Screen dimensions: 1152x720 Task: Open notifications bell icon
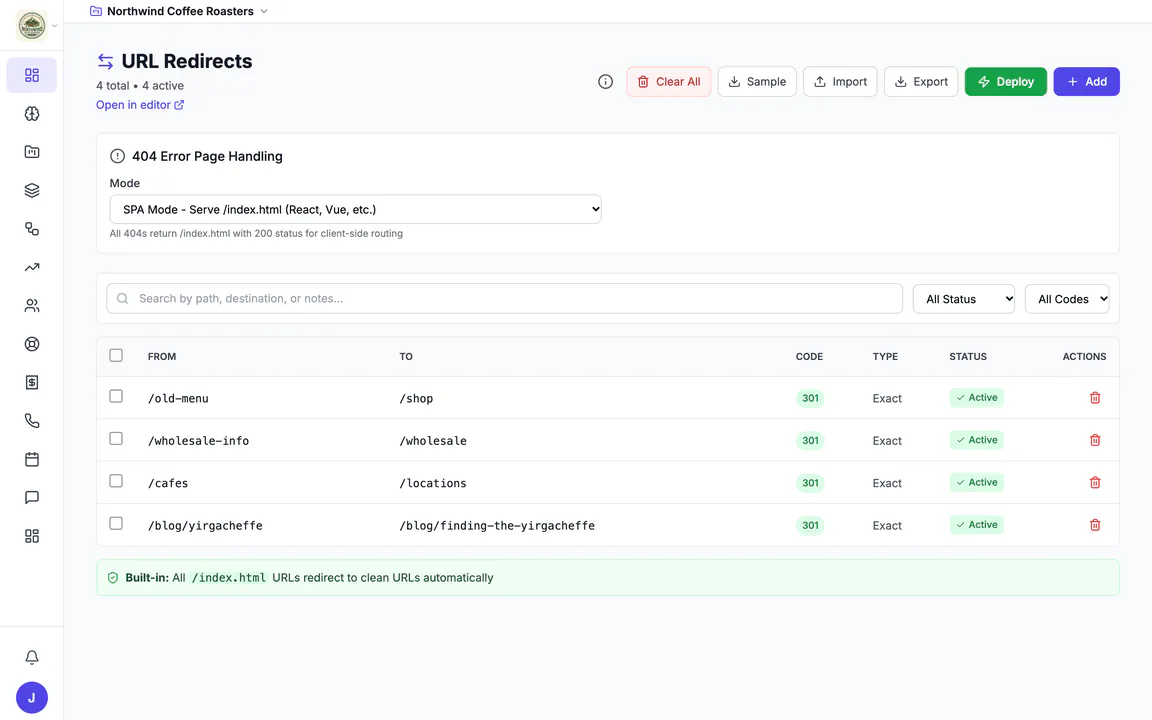(32, 657)
